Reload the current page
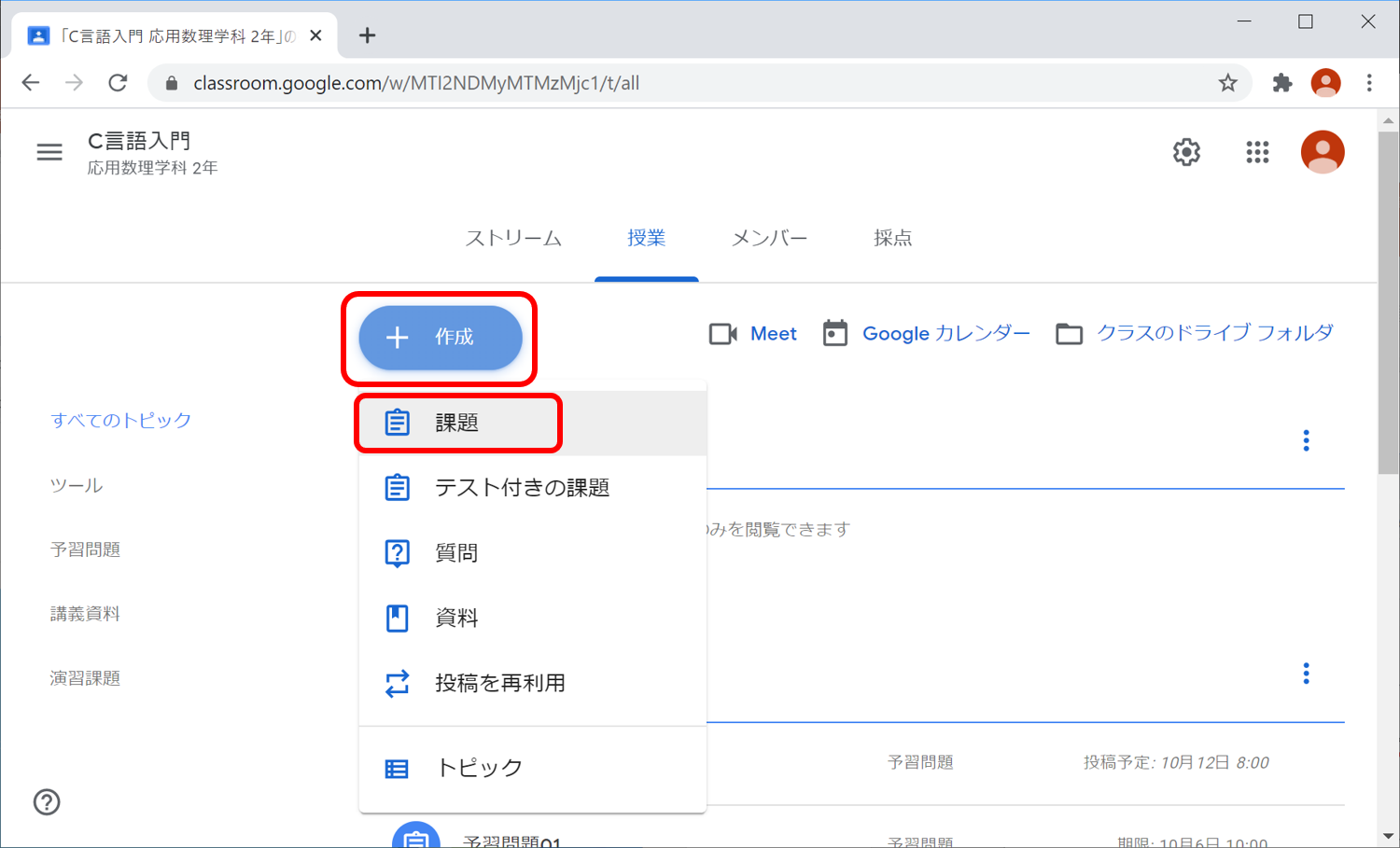This screenshot has width=1400, height=848. tap(118, 83)
